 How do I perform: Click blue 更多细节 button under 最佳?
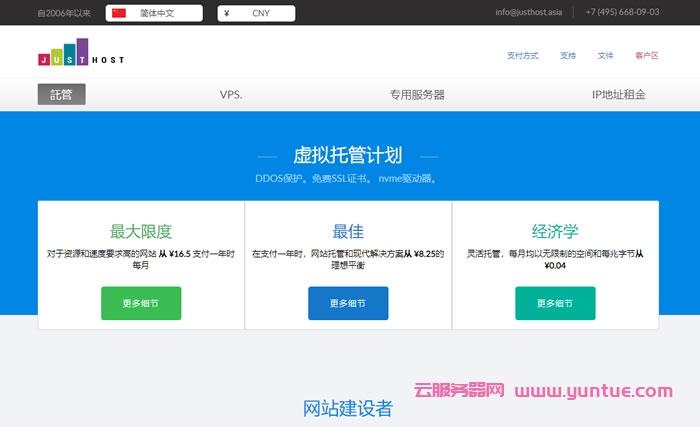348,303
